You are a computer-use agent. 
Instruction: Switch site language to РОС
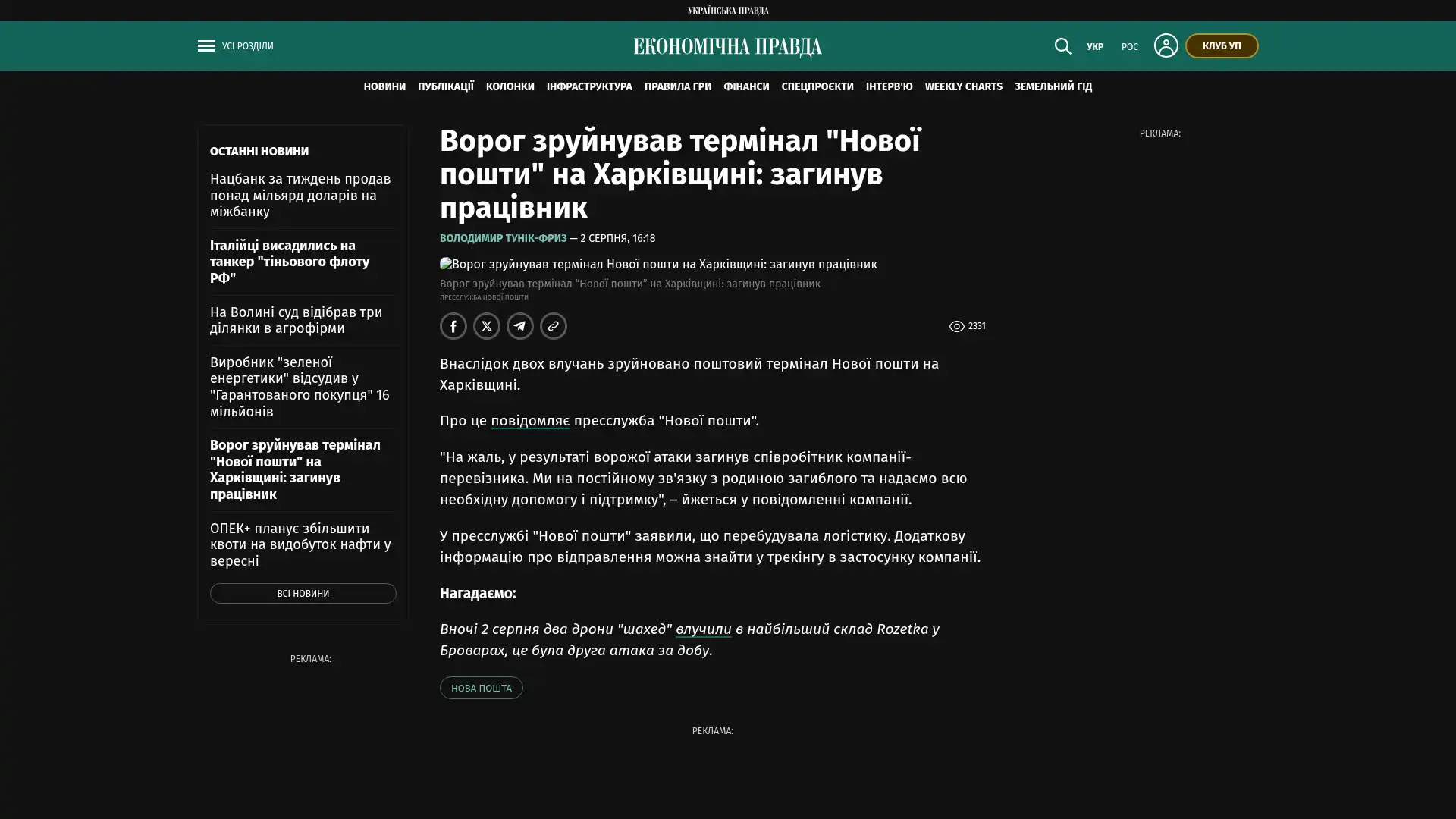coord(1130,47)
